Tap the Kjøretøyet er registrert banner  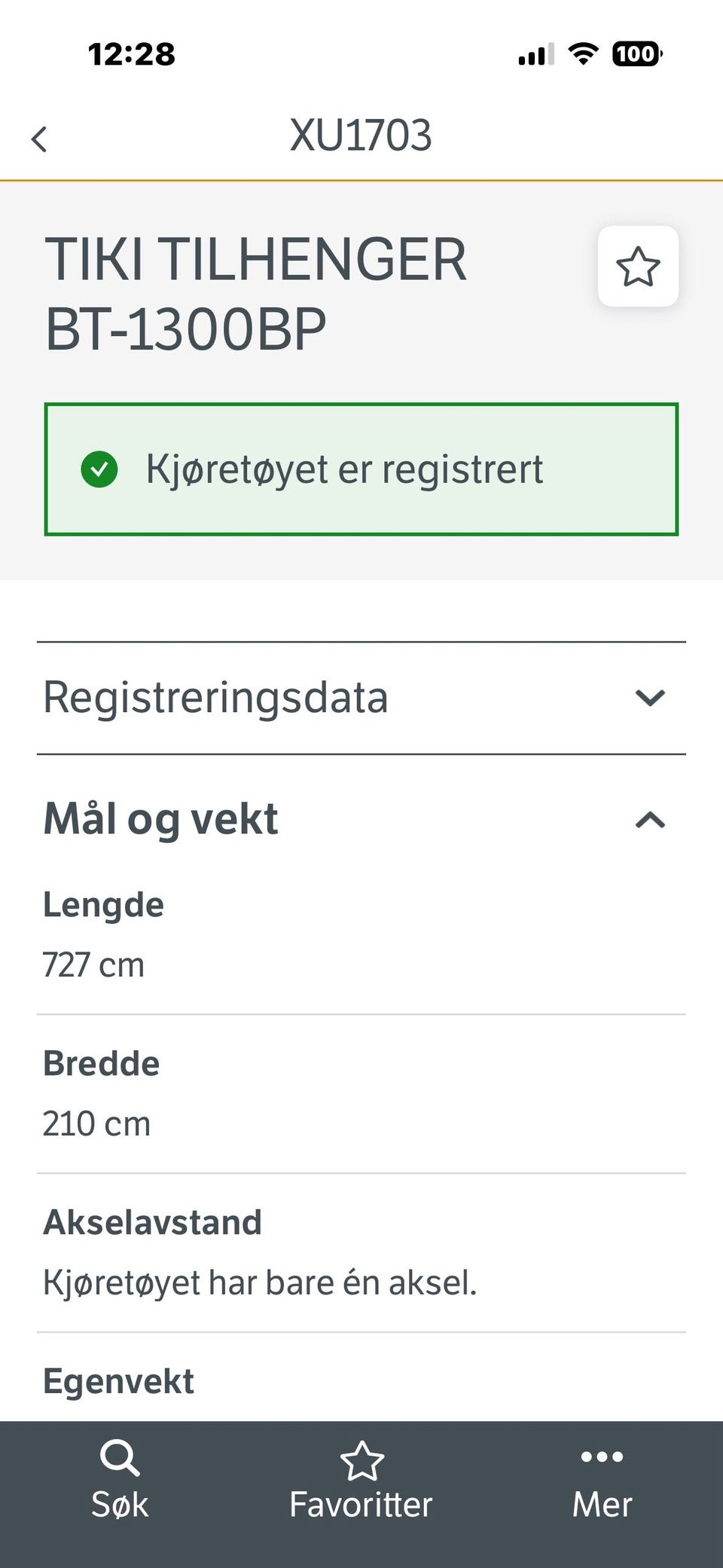coord(361,469)
